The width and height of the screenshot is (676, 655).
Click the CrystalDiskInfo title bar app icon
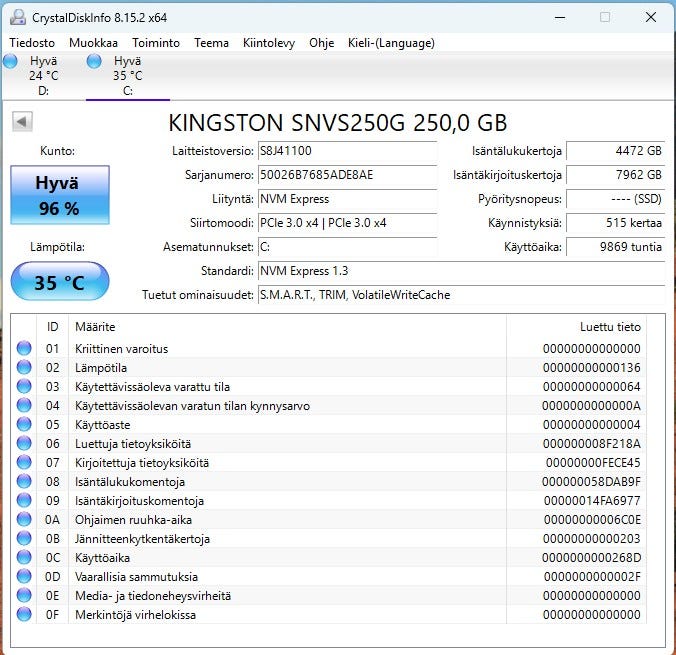click(18, 17)
